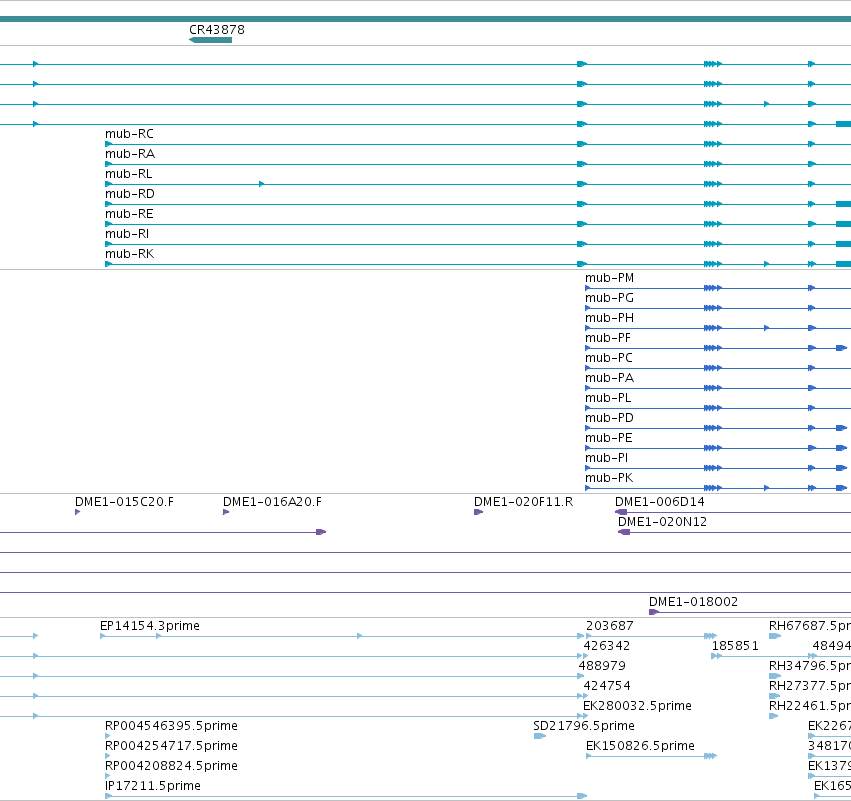Select the mub-RA transcript label
Screen dimensions: 851x801
coord(130,154)
